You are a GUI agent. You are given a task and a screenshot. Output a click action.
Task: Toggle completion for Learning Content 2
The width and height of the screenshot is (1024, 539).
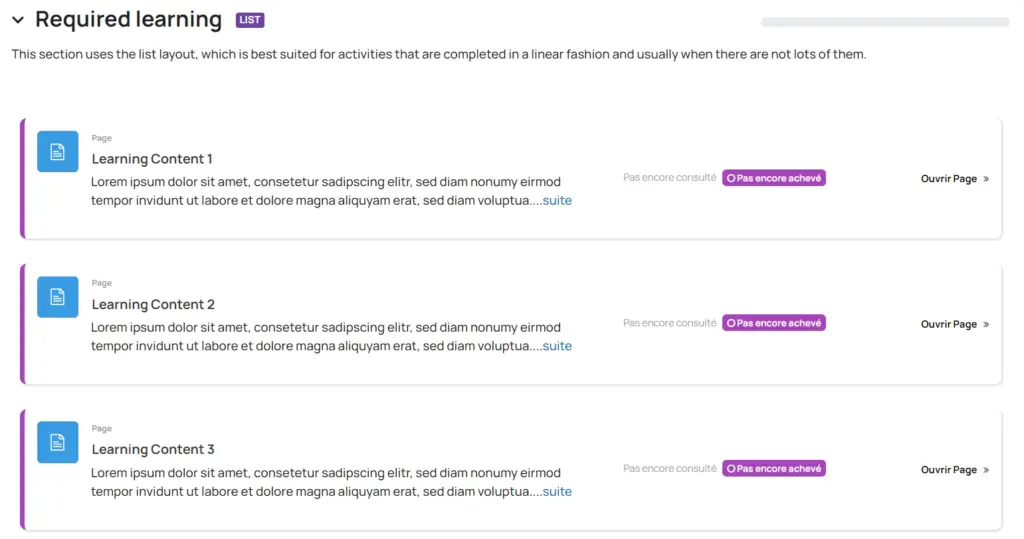pos(774,323)
